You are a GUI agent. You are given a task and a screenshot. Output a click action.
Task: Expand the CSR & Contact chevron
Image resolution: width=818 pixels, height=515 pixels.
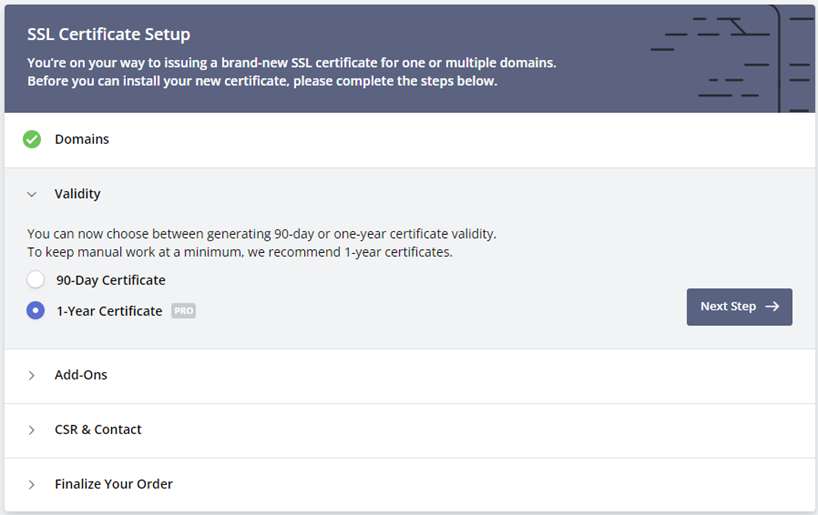coord(32,430)
